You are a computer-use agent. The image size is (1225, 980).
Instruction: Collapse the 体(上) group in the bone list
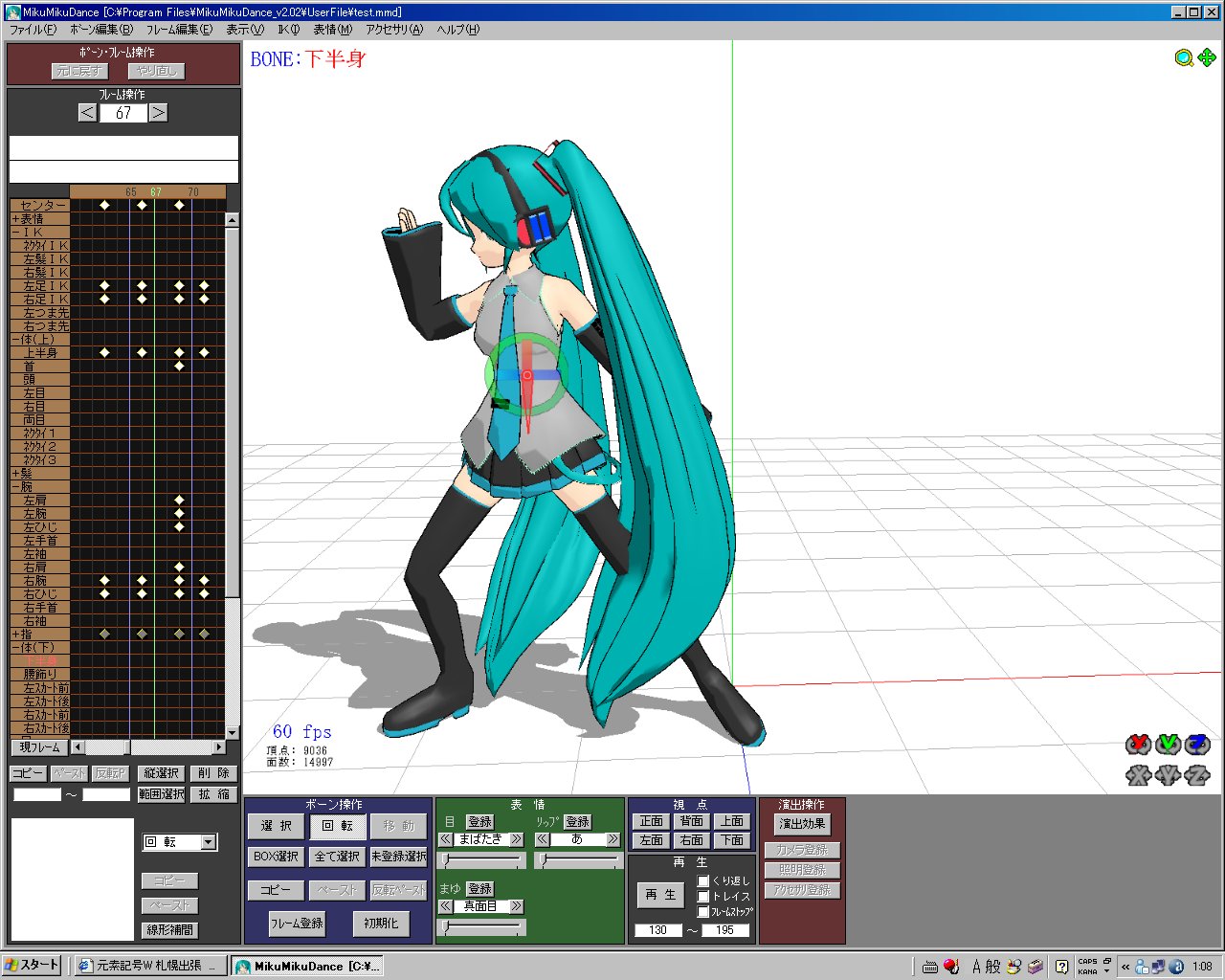(x=15, y=340)
